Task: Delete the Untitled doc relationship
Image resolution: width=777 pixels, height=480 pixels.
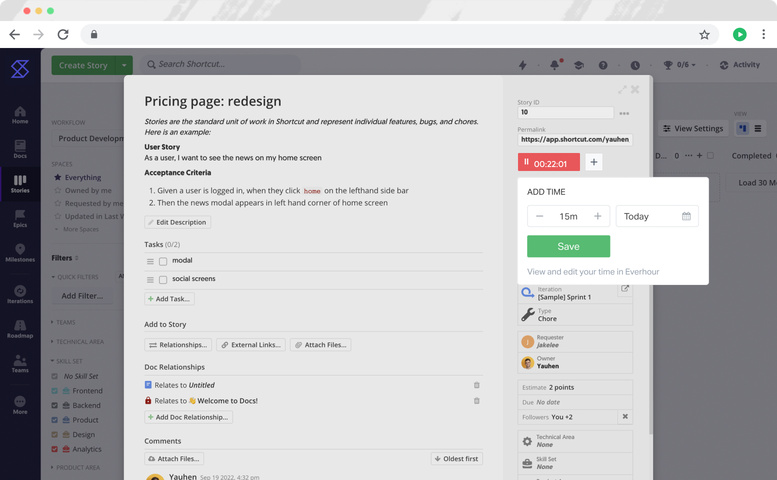Action: [x=476, y=385]
